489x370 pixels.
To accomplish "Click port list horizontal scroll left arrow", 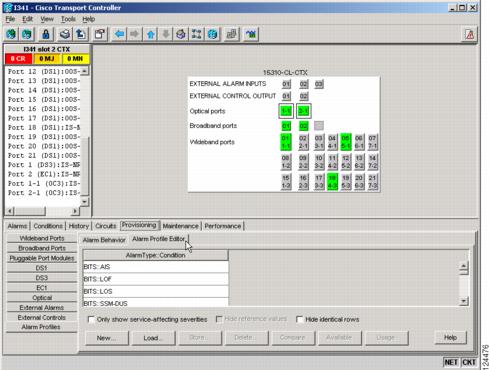I will (x=10, y=211).
